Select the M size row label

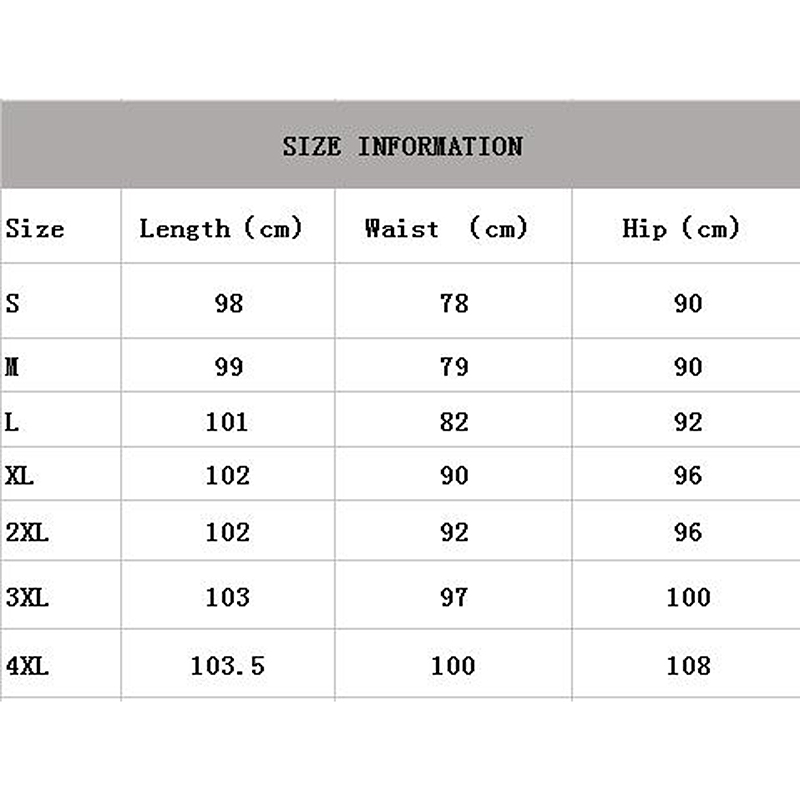(12, 367)
